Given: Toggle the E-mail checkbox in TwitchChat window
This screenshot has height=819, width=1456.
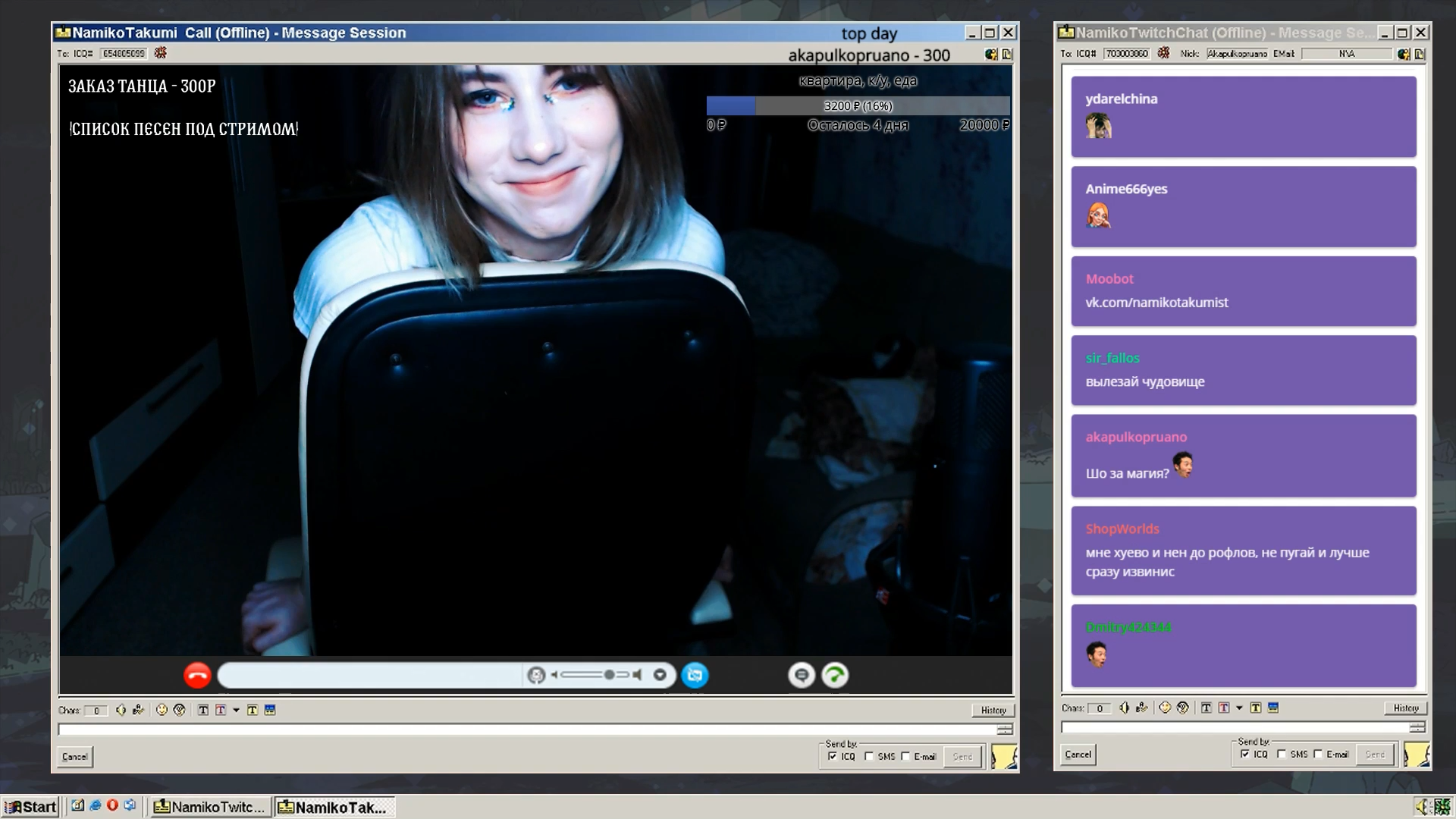Looking at the screenshot, I should point(1318,754).
